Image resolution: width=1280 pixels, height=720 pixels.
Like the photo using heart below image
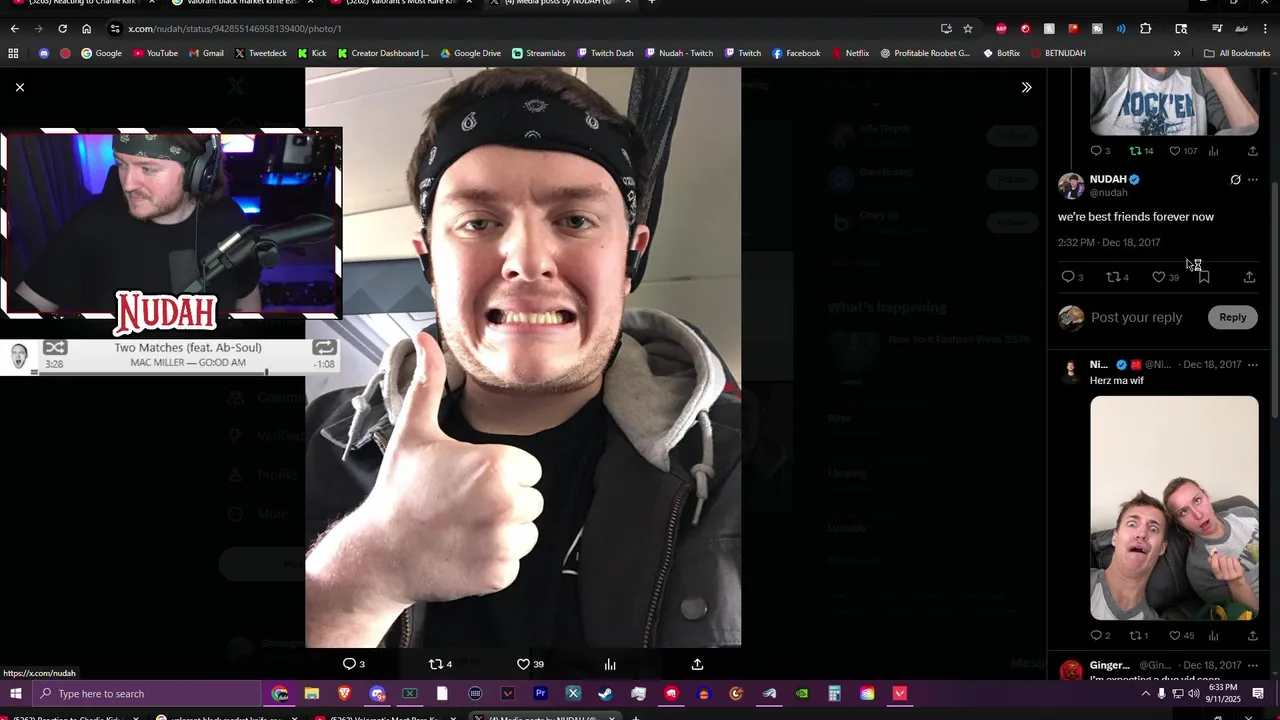[x=523, y=664]
